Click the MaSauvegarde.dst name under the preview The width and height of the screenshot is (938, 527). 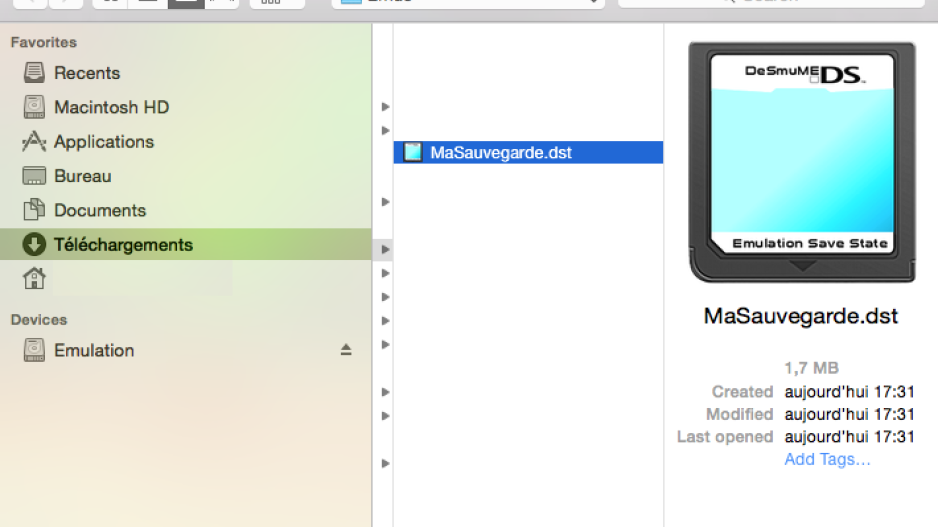pos(800,316)
